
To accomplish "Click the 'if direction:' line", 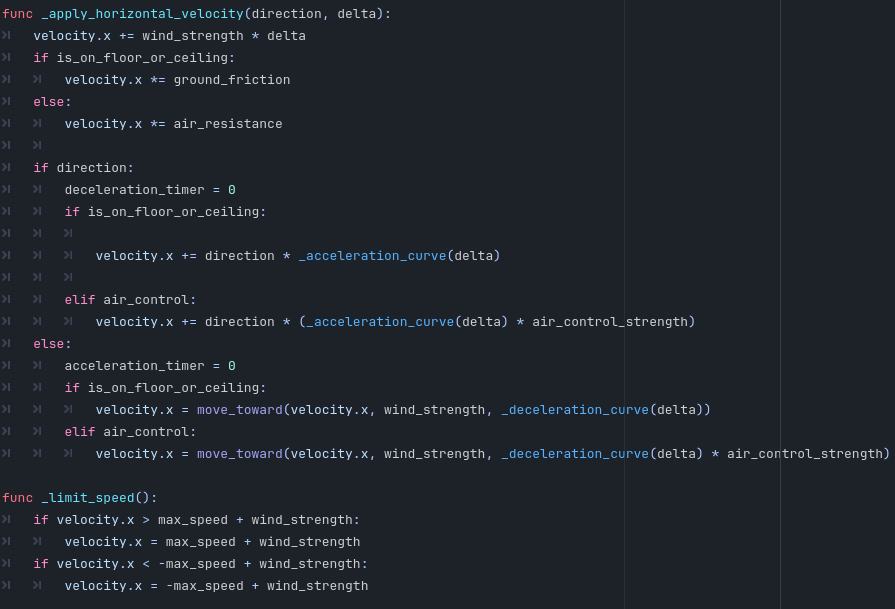I will 83,168.
